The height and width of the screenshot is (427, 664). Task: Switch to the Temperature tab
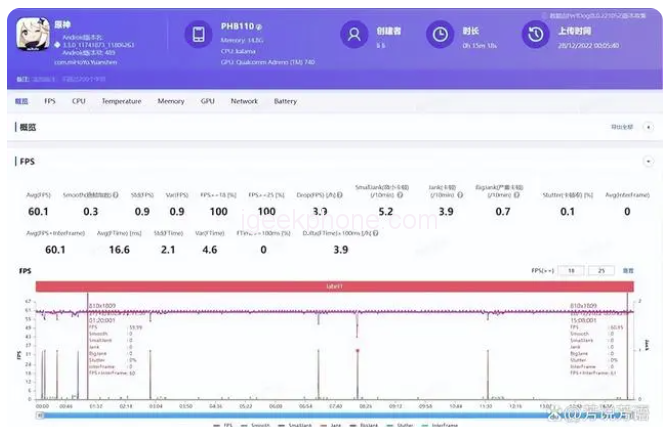121,101
